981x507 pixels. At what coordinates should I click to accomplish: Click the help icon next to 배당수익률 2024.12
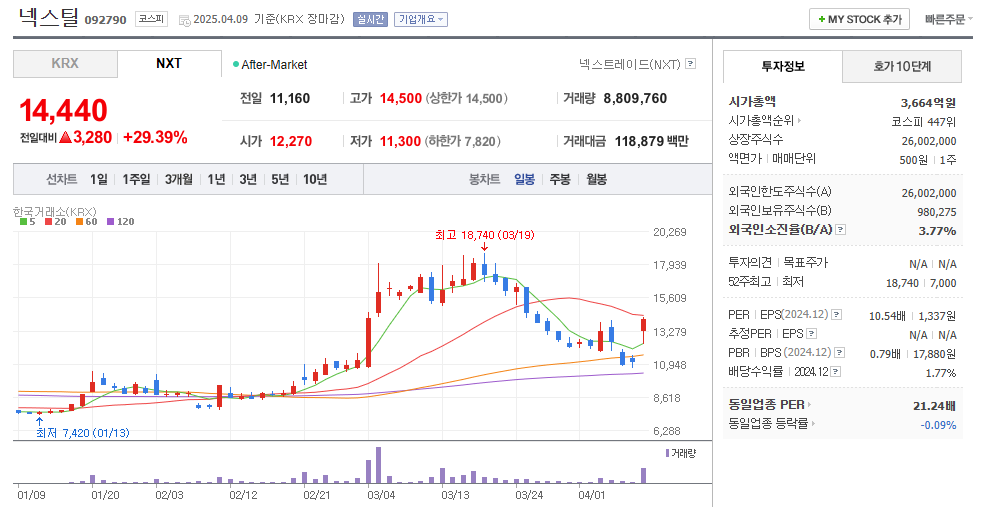tap(836, 372)
